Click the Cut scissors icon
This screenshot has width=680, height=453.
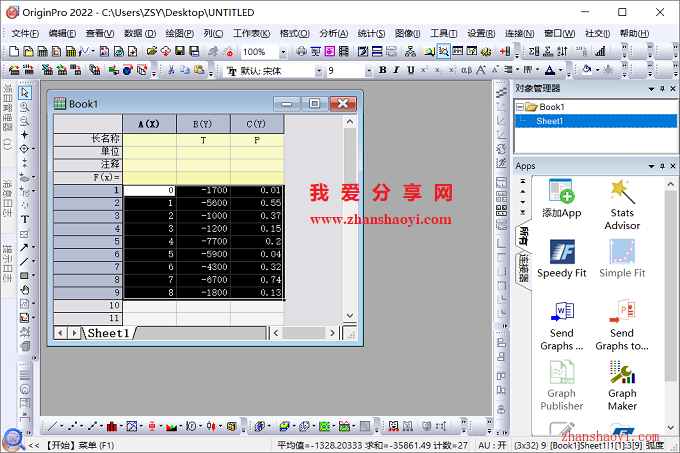pyautogui.click(x=171, y=70)
